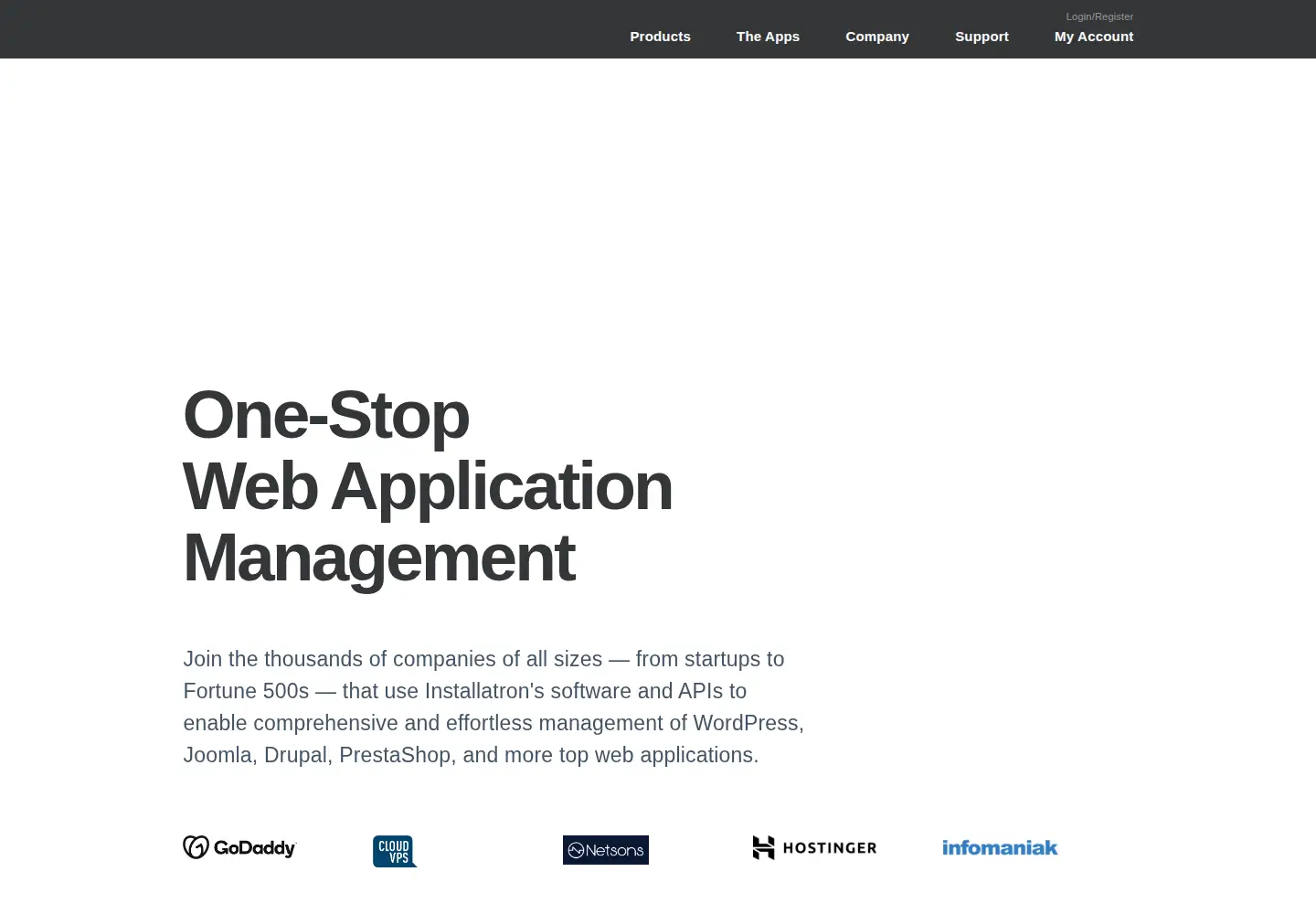Open the Support menu

982,37
